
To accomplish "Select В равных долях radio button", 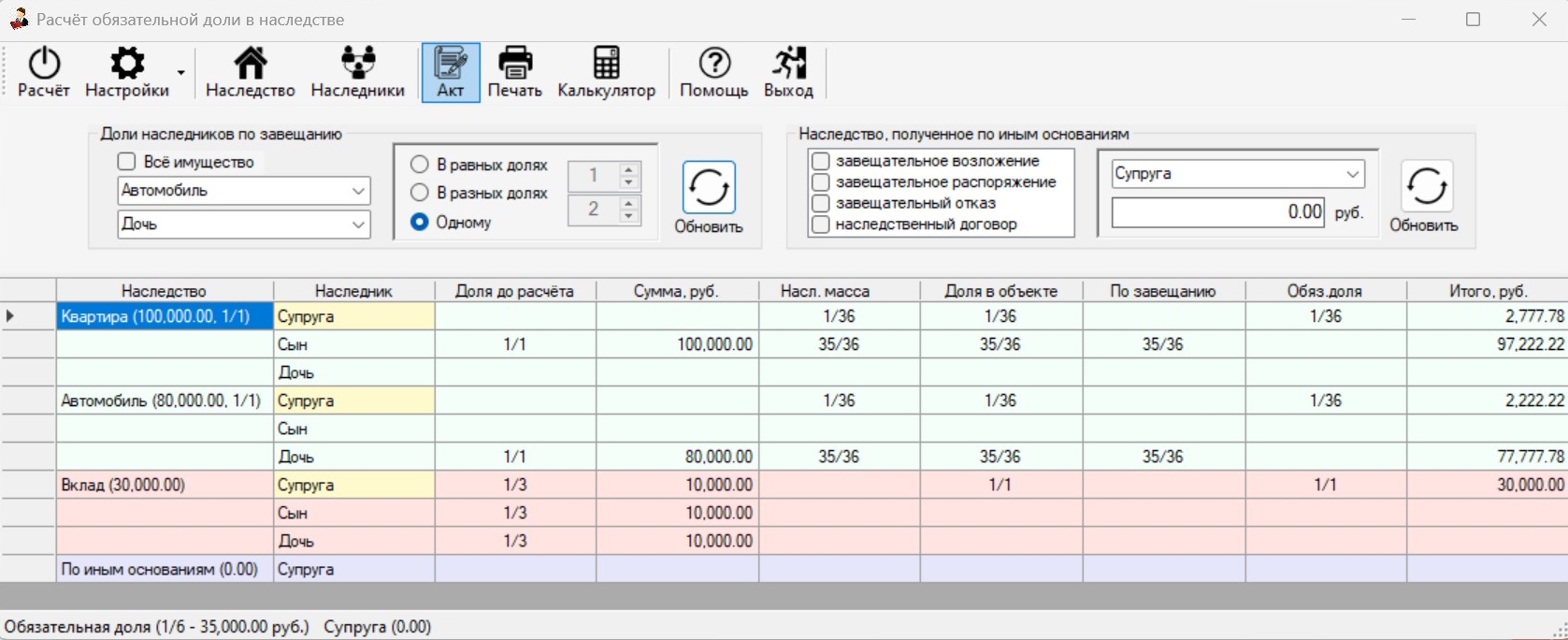I will point(420,165).
